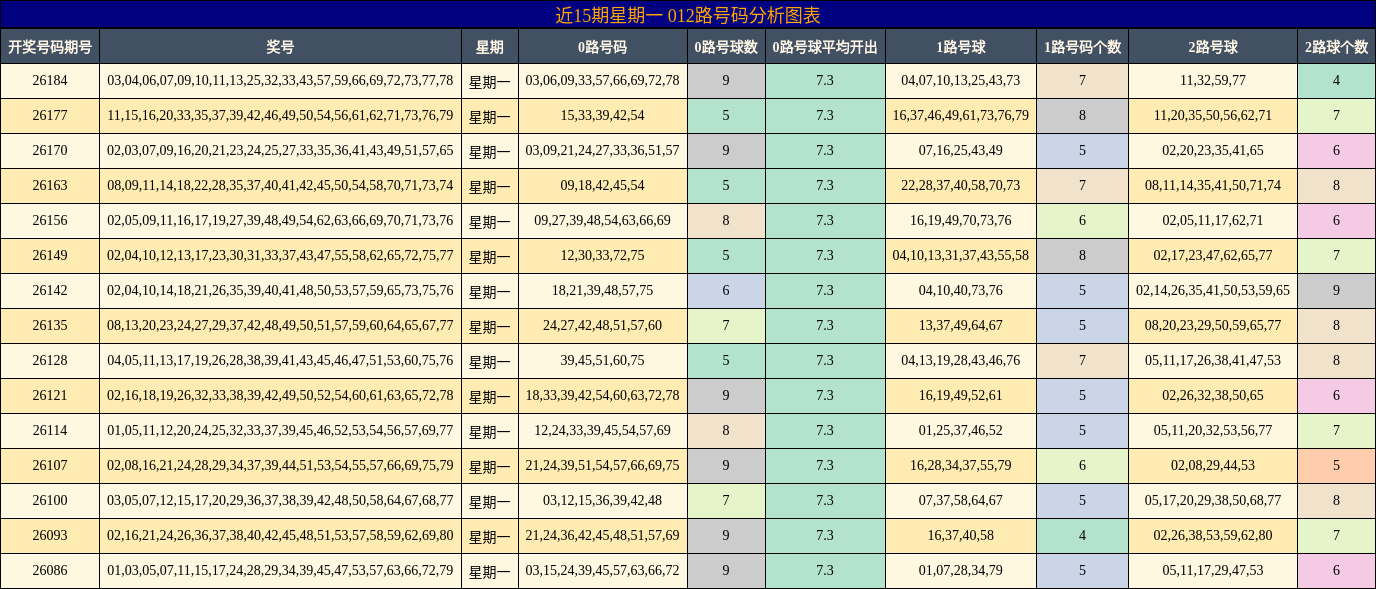The width and height of the screenshot is (1376, 589).
Task: Select issue number 26170
Action: coord(50,151)
